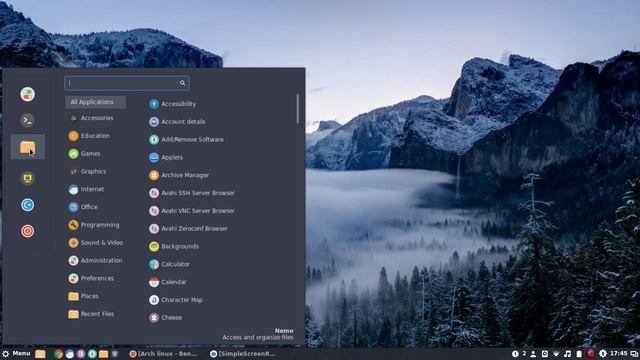This screenshot has height=360, width=640.
Task: Click the teal round launcher on the panel
Action: point(92,354)
